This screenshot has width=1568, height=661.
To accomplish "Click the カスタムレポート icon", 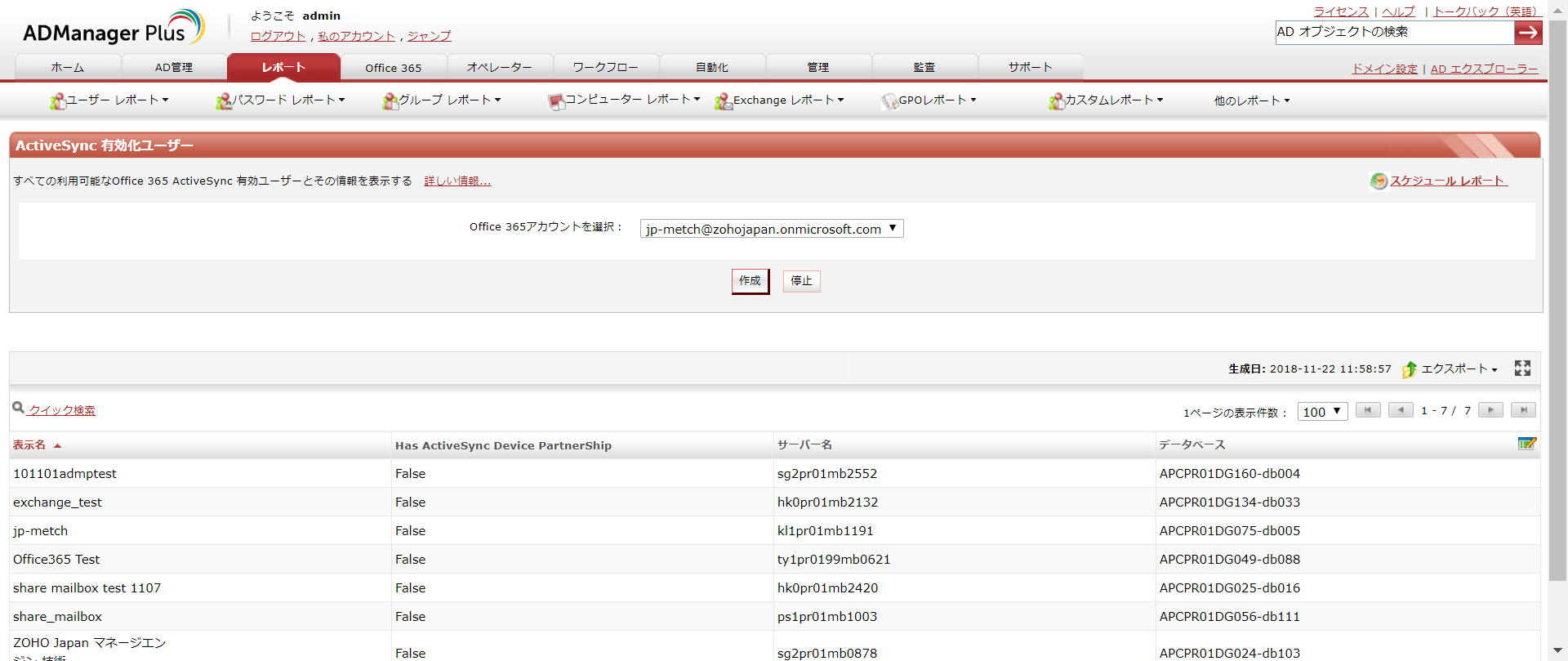I will point(1057,101).
